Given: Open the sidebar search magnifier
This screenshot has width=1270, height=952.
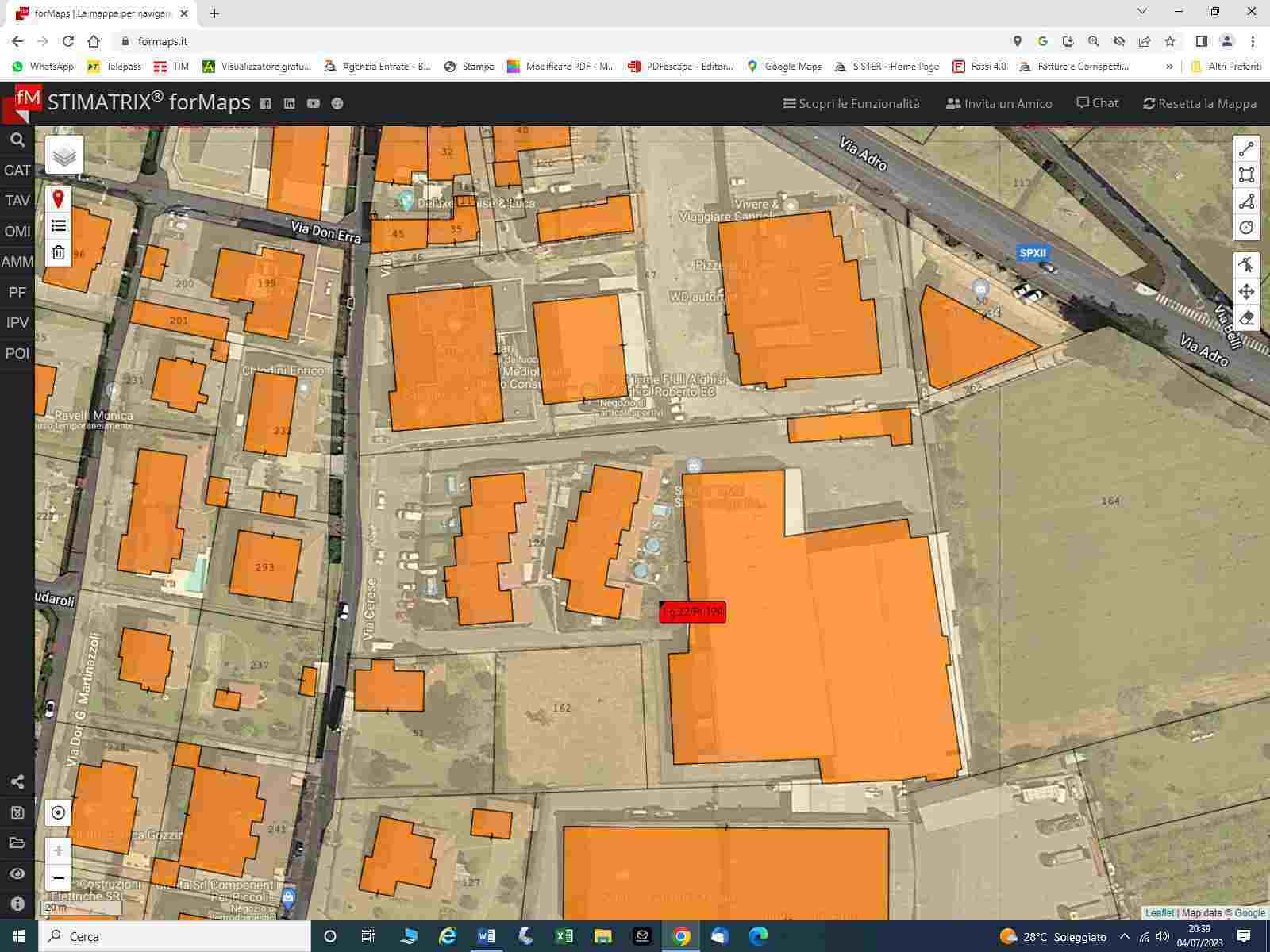Looking at the screenshot, I should click(17, 140).
